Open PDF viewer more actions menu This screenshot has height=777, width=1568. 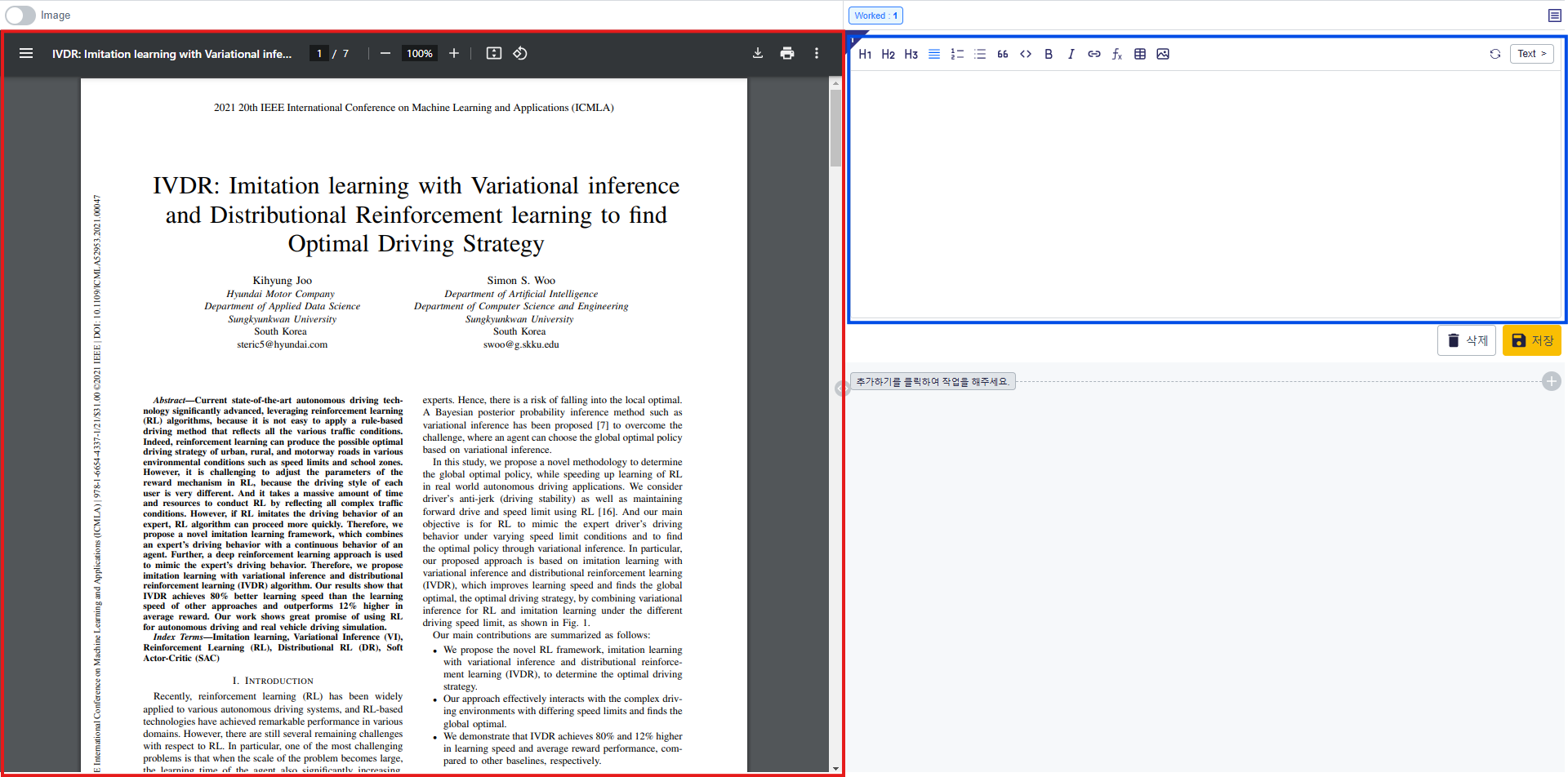817,53
